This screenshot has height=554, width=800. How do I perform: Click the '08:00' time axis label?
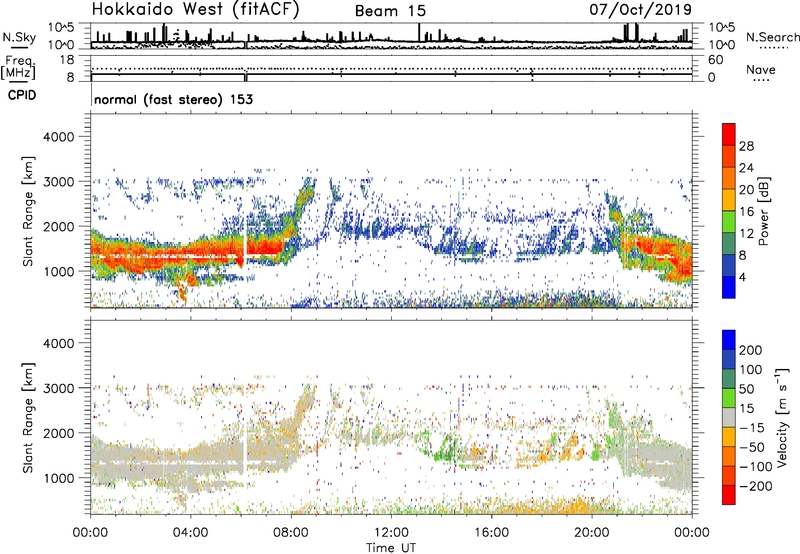pos(290,533)
